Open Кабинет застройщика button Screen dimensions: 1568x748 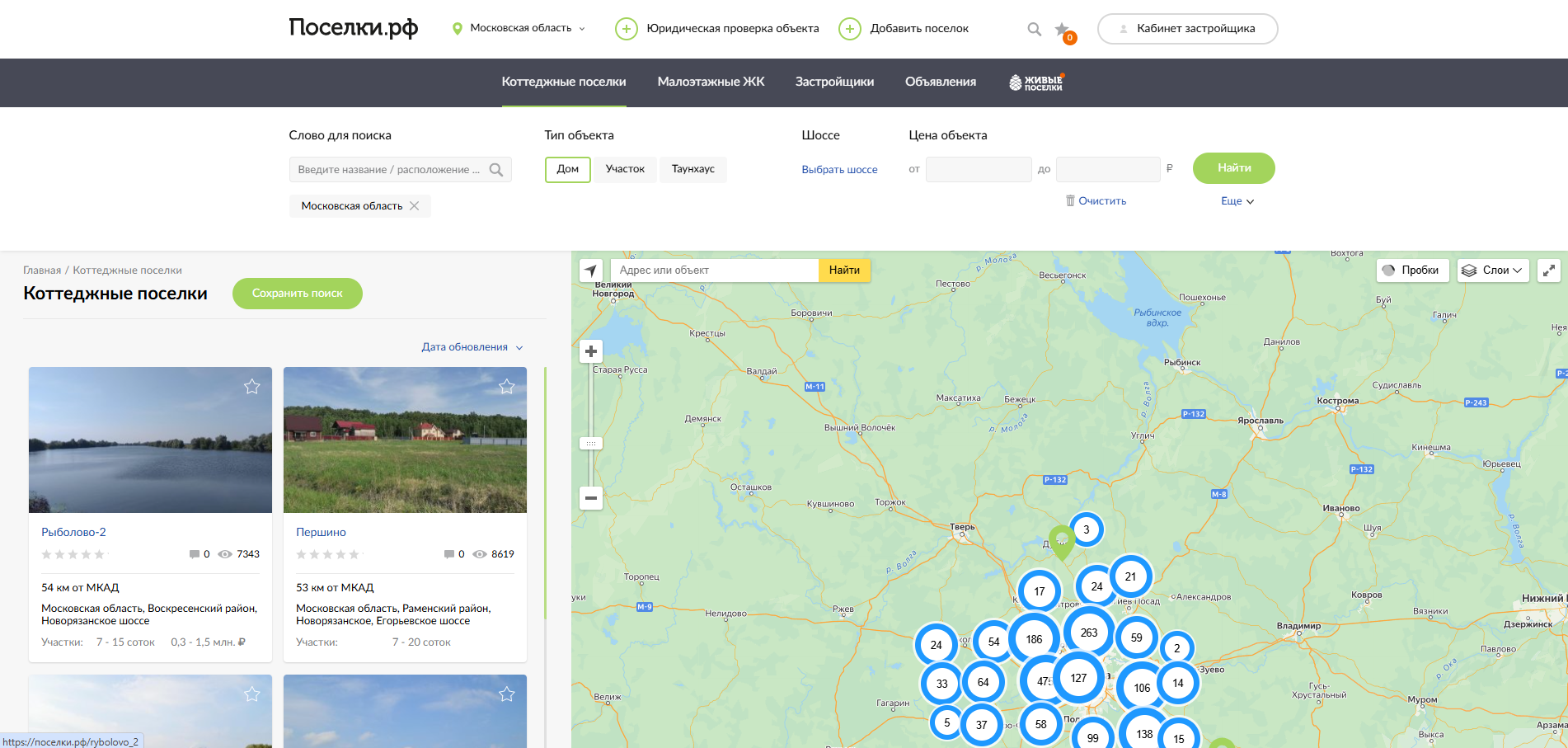tap(1188, 29)
